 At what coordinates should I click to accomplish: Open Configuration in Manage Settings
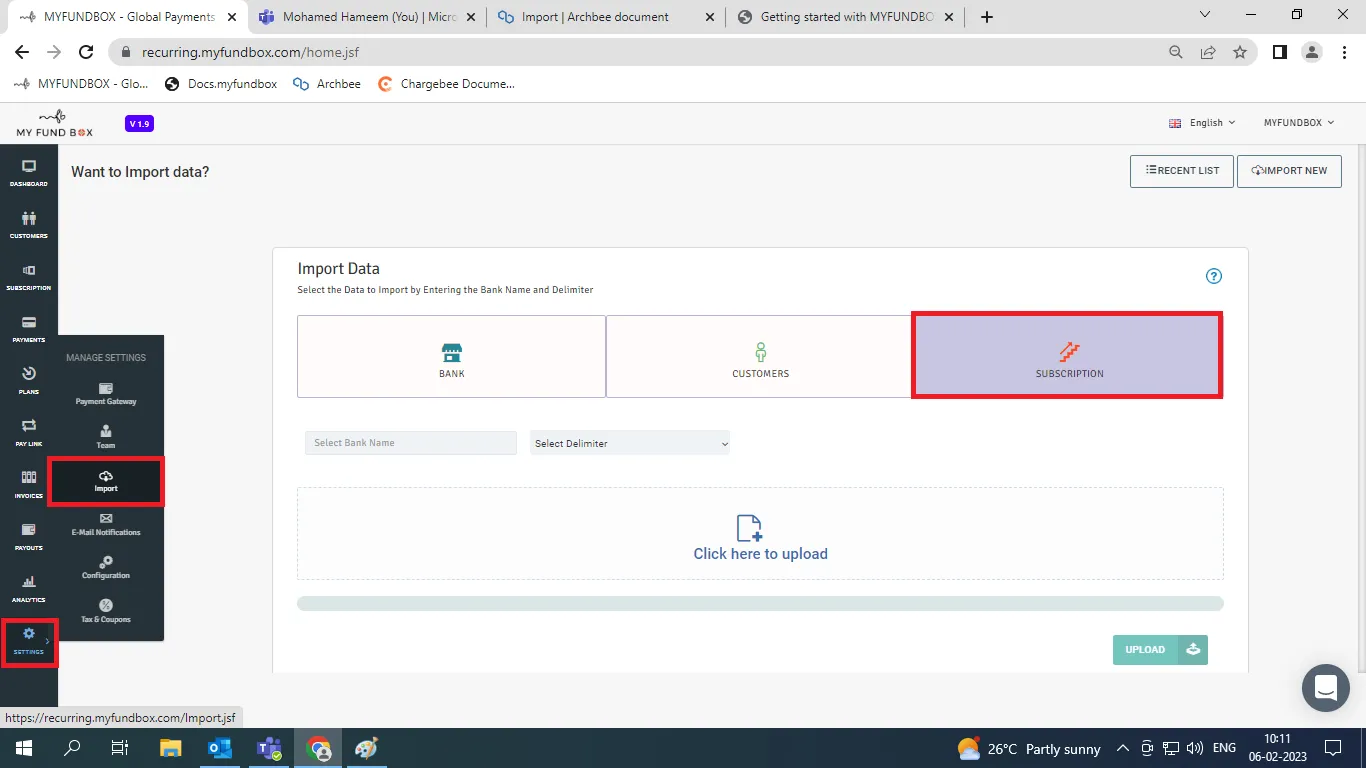(106, 568)
